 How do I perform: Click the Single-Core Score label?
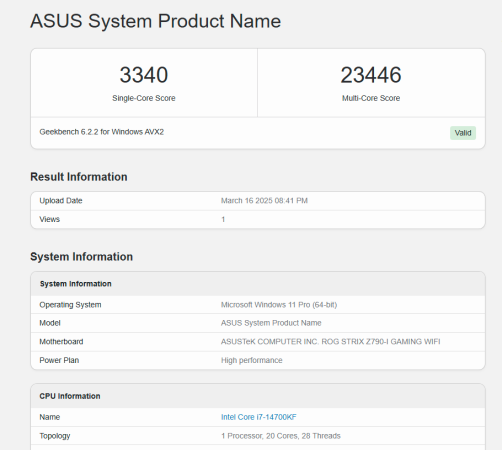click(x=144, y=98)
